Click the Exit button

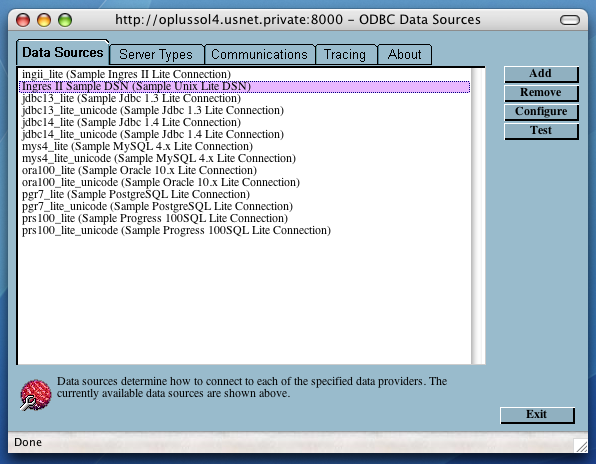[x=537, y=415]
